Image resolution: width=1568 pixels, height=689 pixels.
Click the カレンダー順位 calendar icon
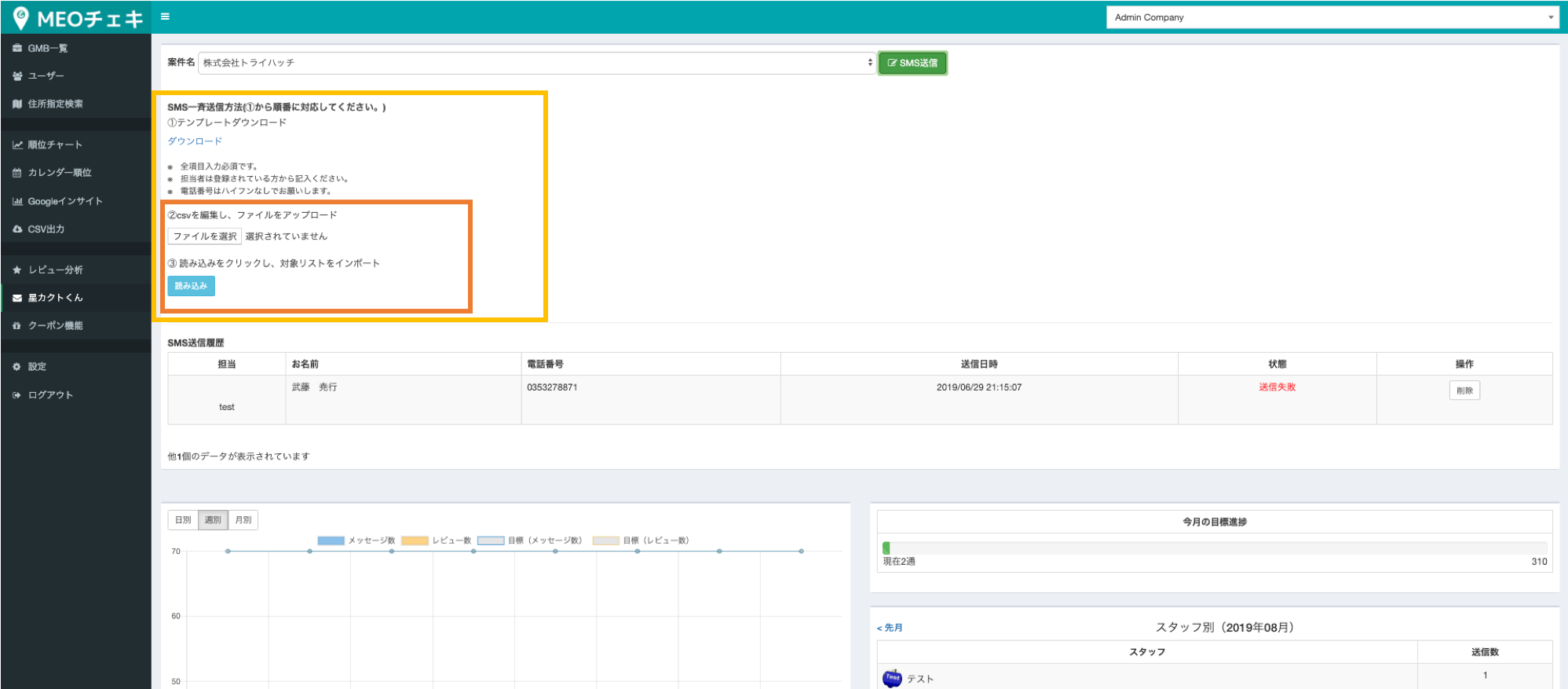[x=17, y=173]
